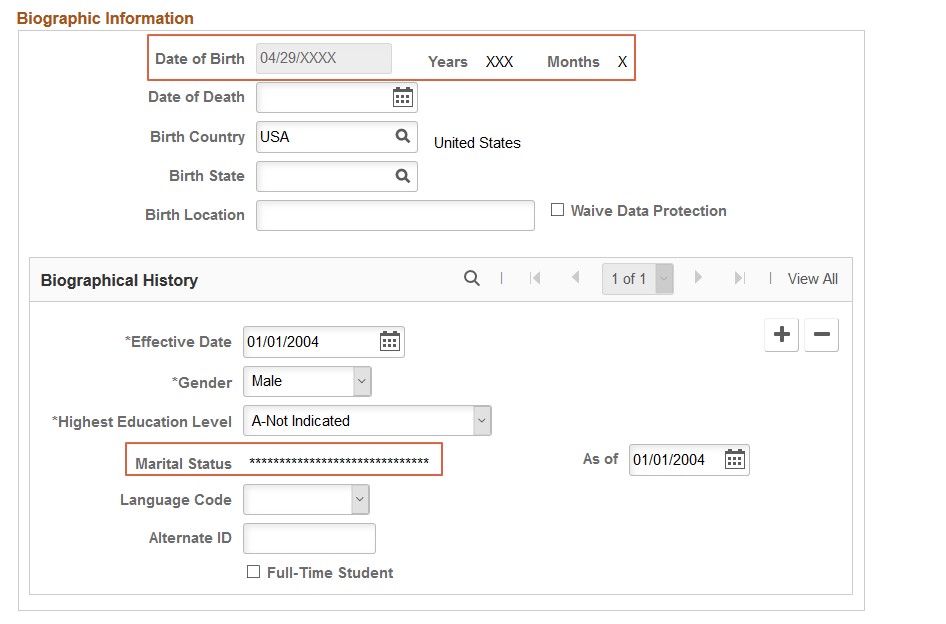Viewport: 946px width, 624px height.
Task: Check the Full-Time Student box
Action: [x=254, y=572]
